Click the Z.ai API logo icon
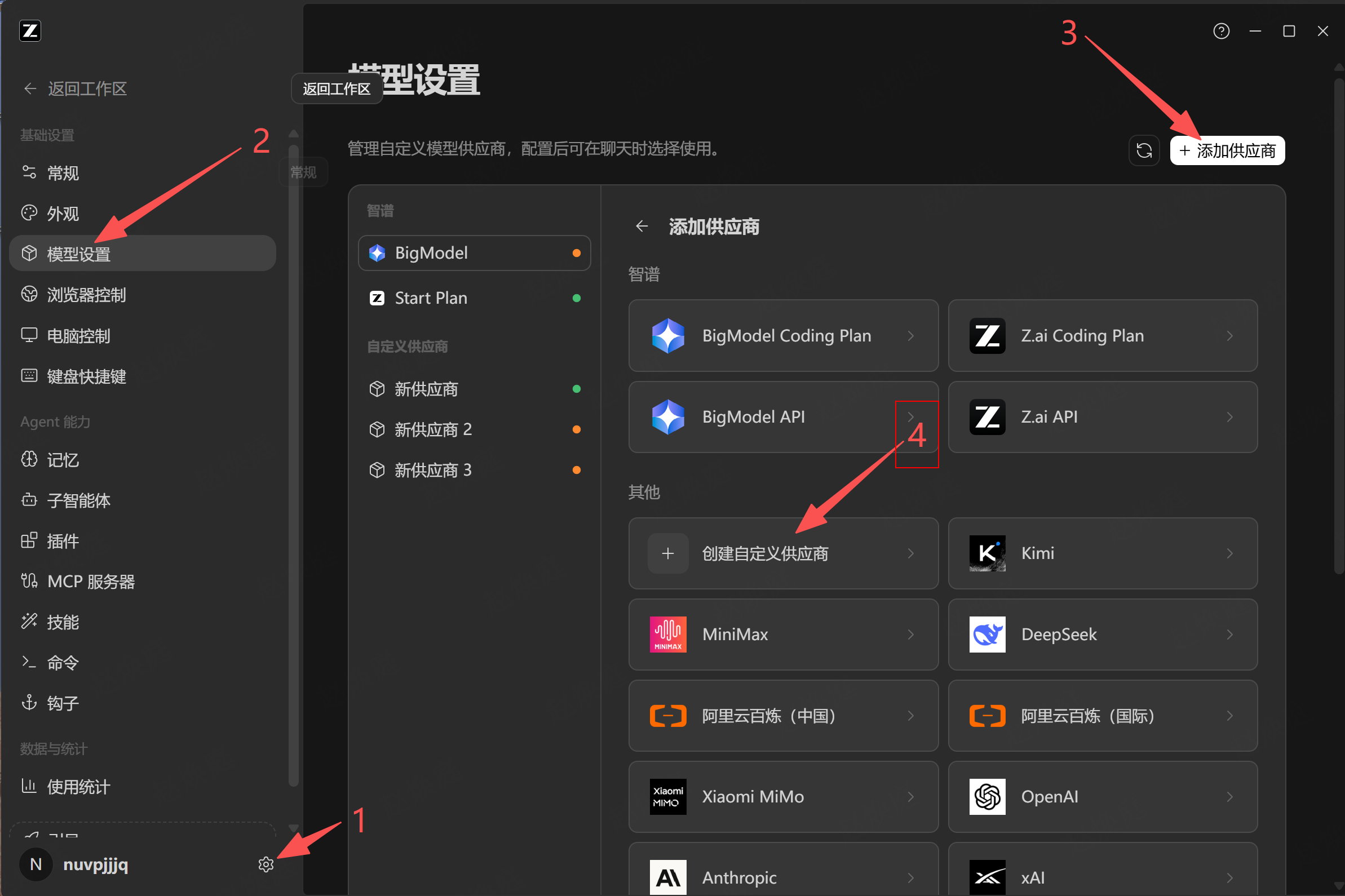Image resolution: width=1345 pixels, height=896 pixels. pyautogui.click(x=987, y=416)
